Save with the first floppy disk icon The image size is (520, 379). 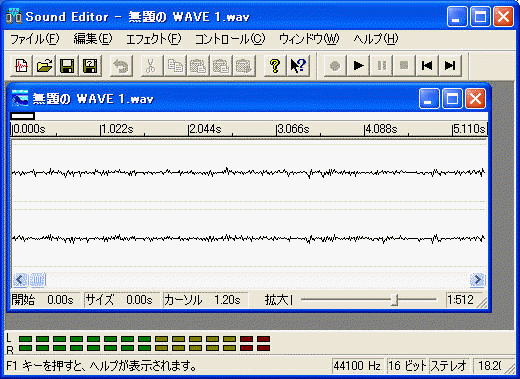[67, 66]
